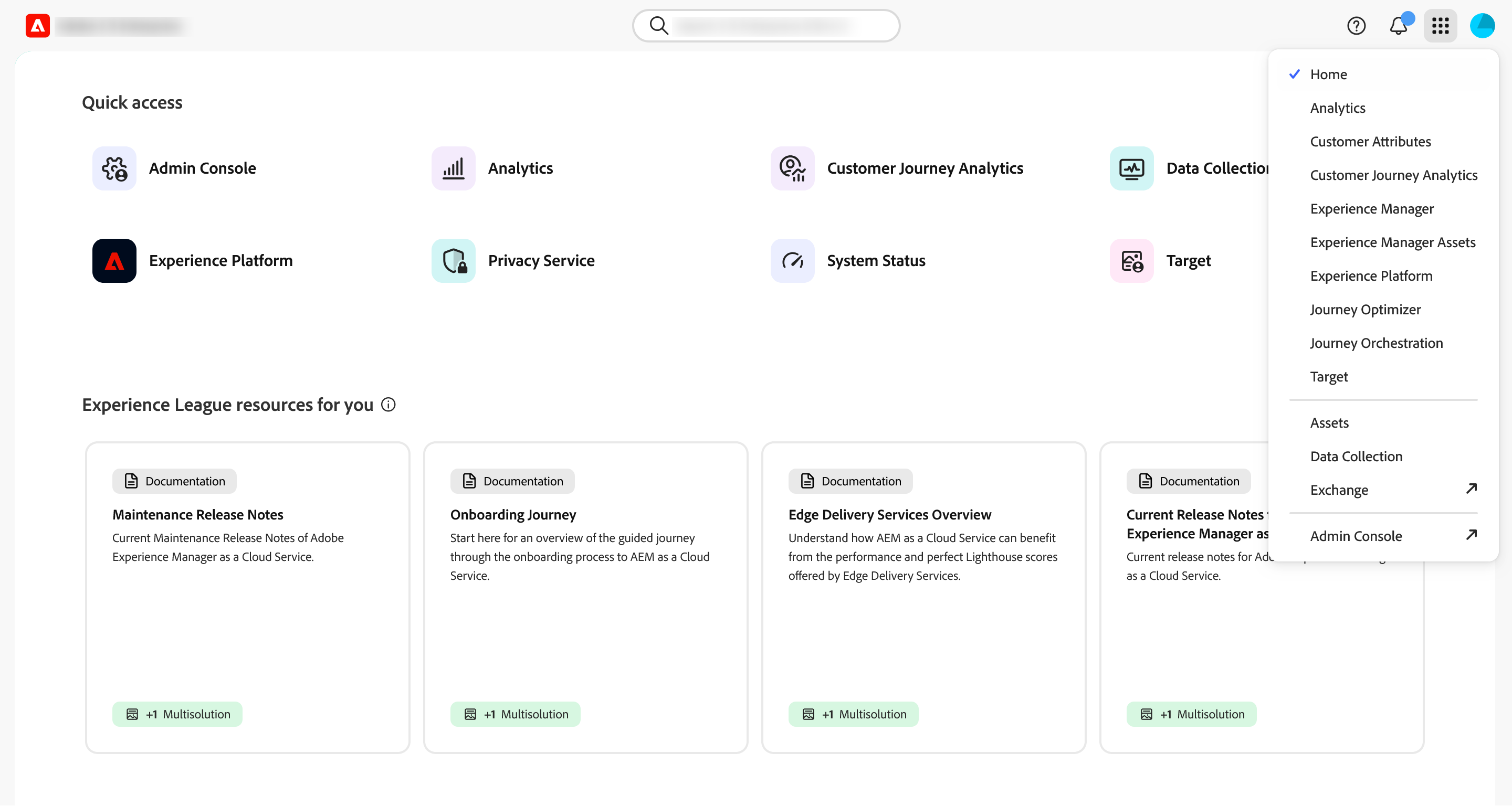Click the Experience Platform Adobe icon
The image size is (1512, 806).
coord(114,260)
